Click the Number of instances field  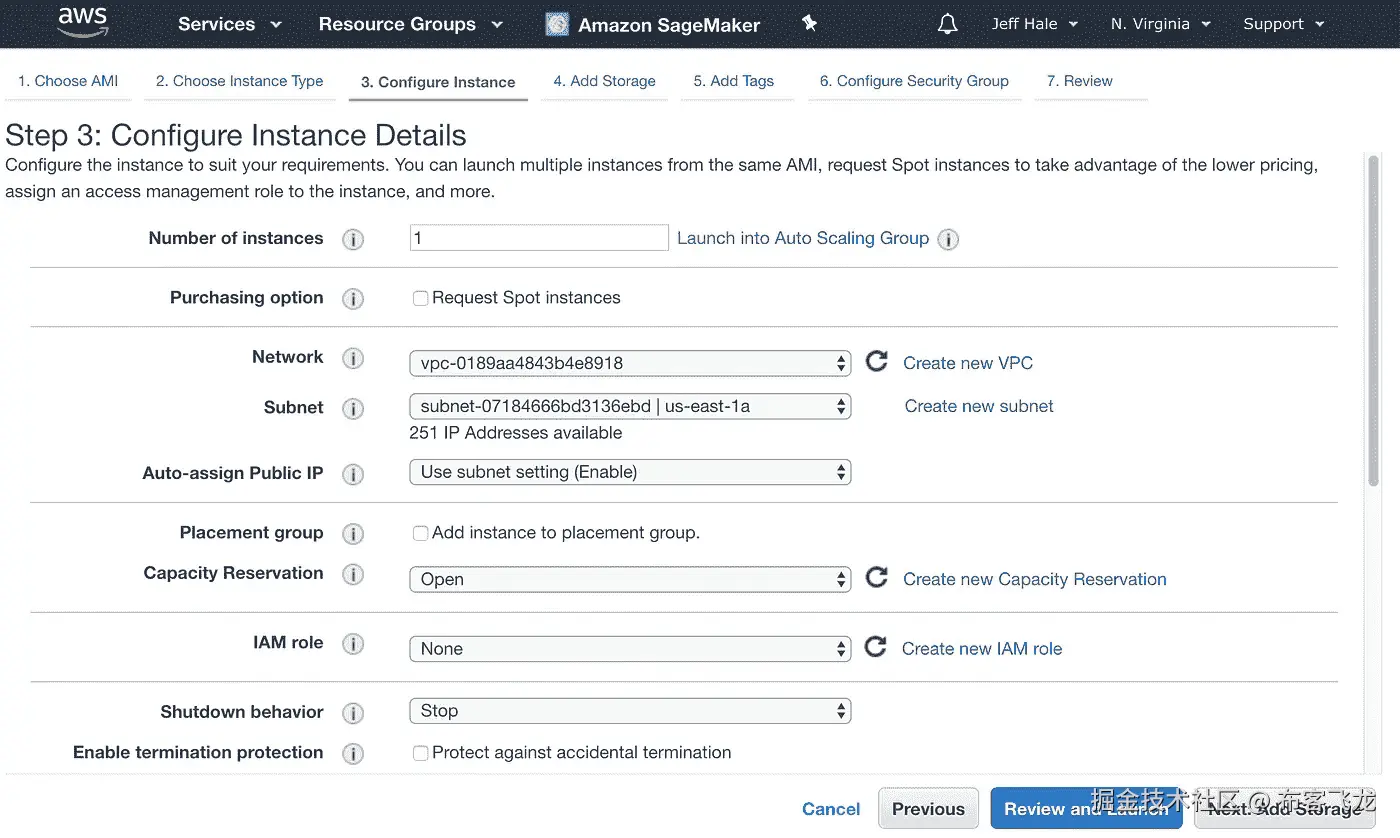pos(539,238)
